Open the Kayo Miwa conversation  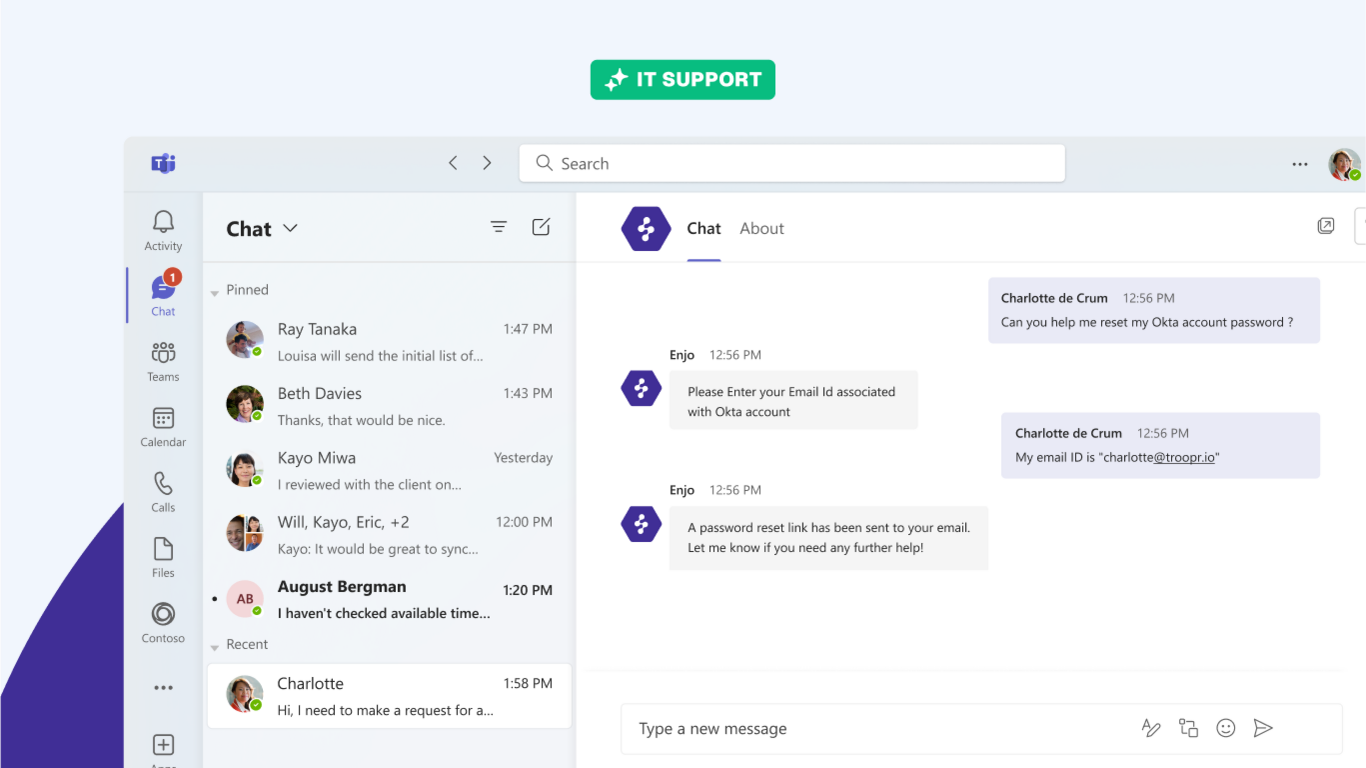[389, 470]
